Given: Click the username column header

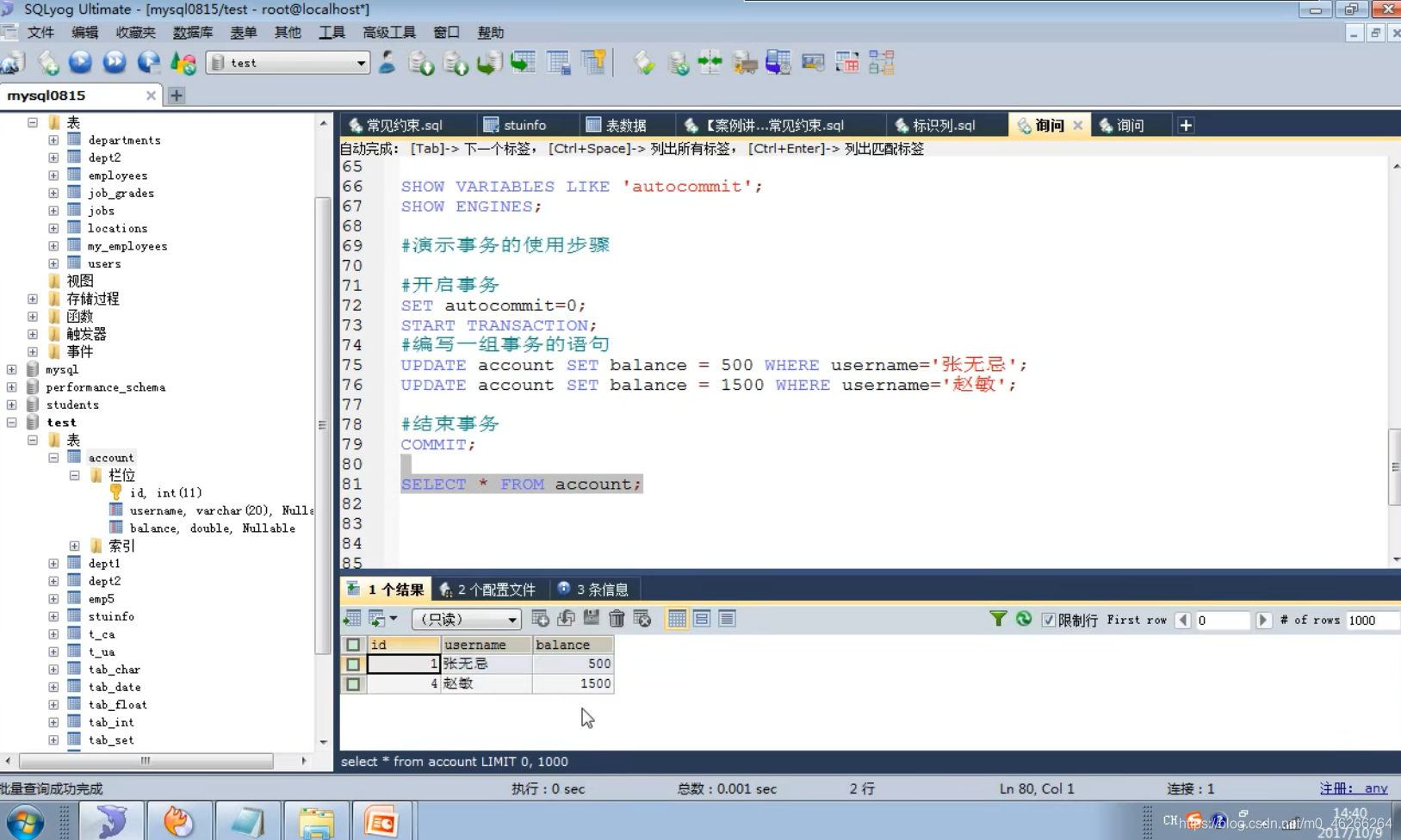Looking at the screenshot, I should (487, 645).
